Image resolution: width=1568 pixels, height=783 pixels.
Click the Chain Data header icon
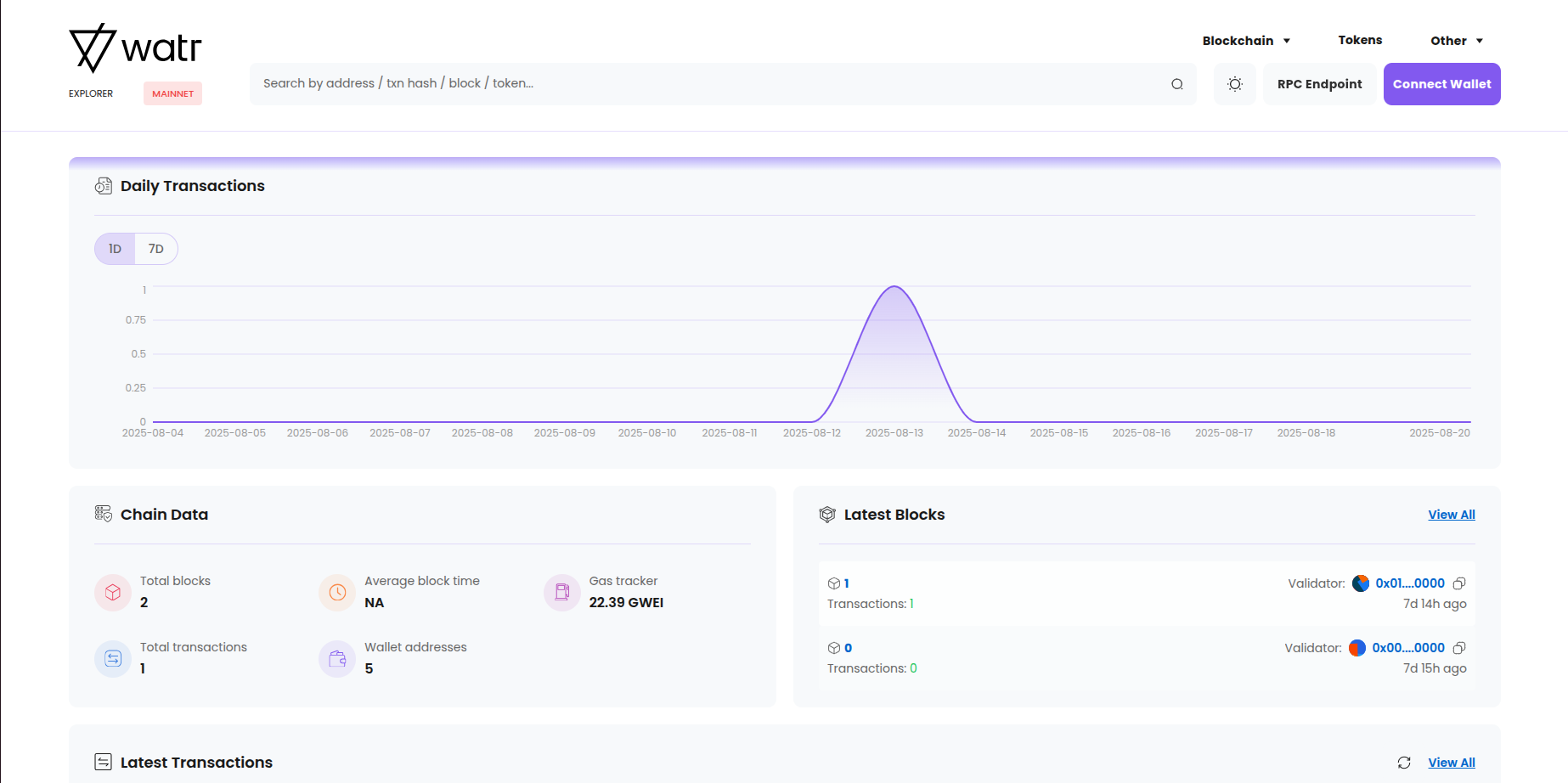pos(103,514)
